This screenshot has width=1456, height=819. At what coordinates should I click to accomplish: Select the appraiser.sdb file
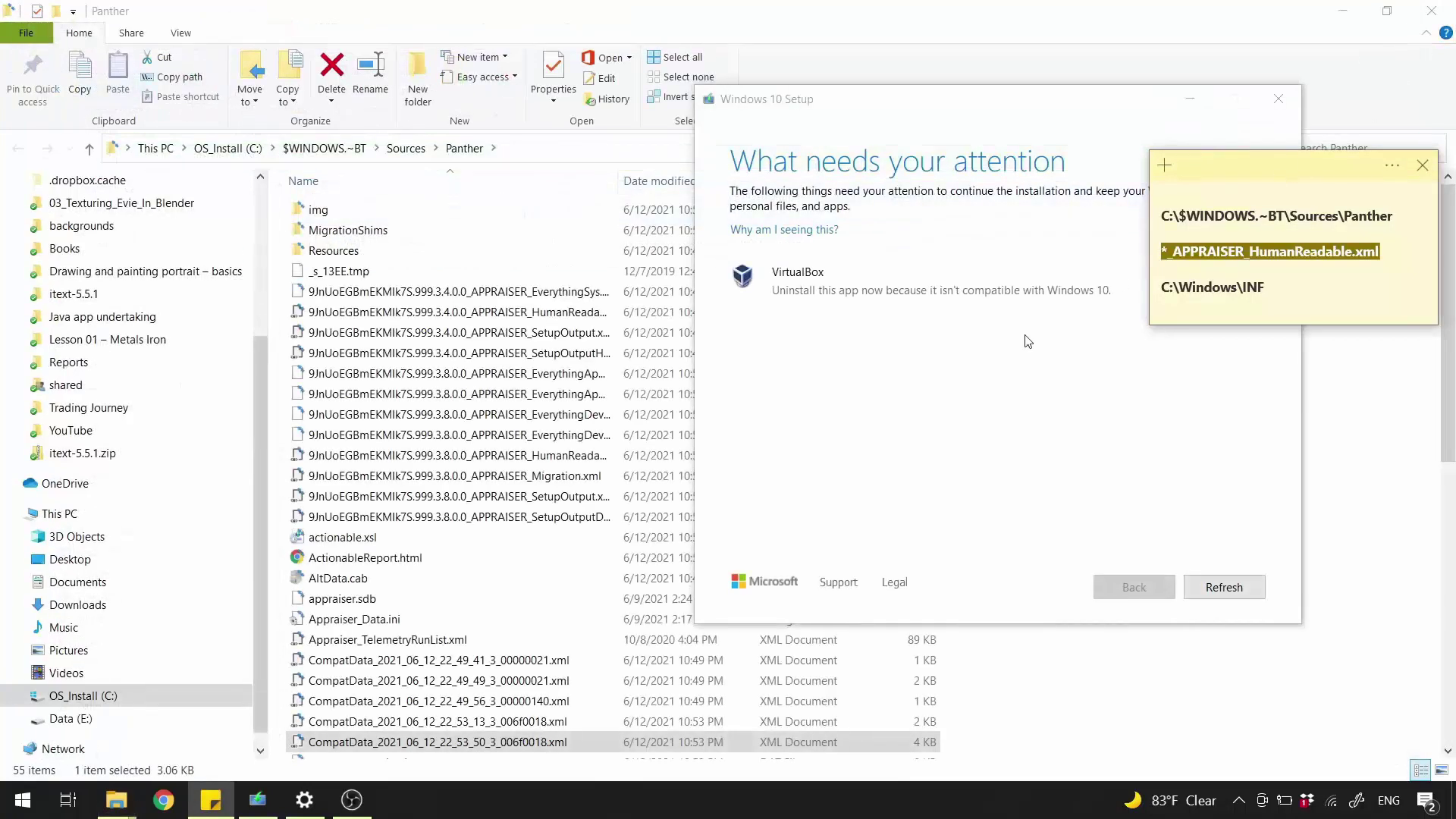tap(342, 598)
